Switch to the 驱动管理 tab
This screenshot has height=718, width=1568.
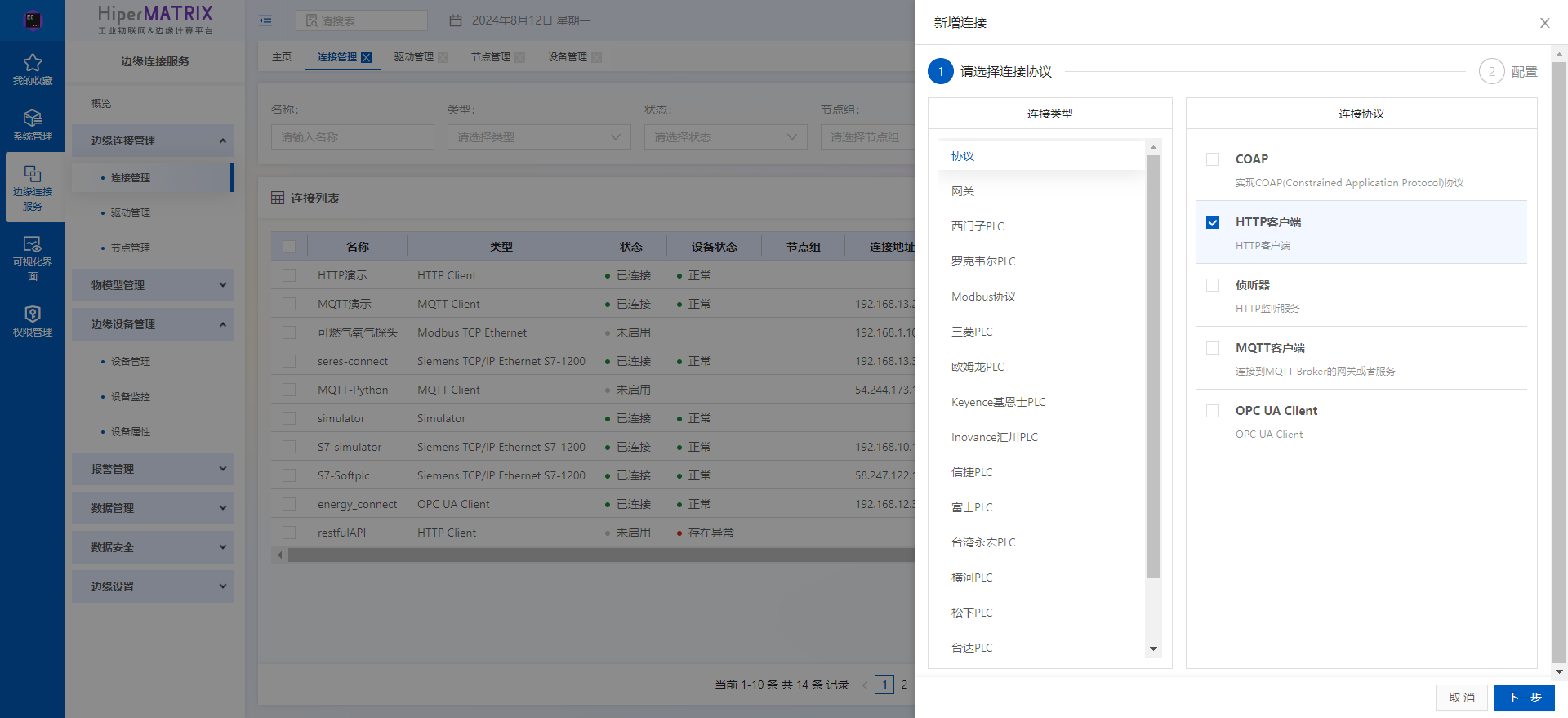tap(414, 57)
